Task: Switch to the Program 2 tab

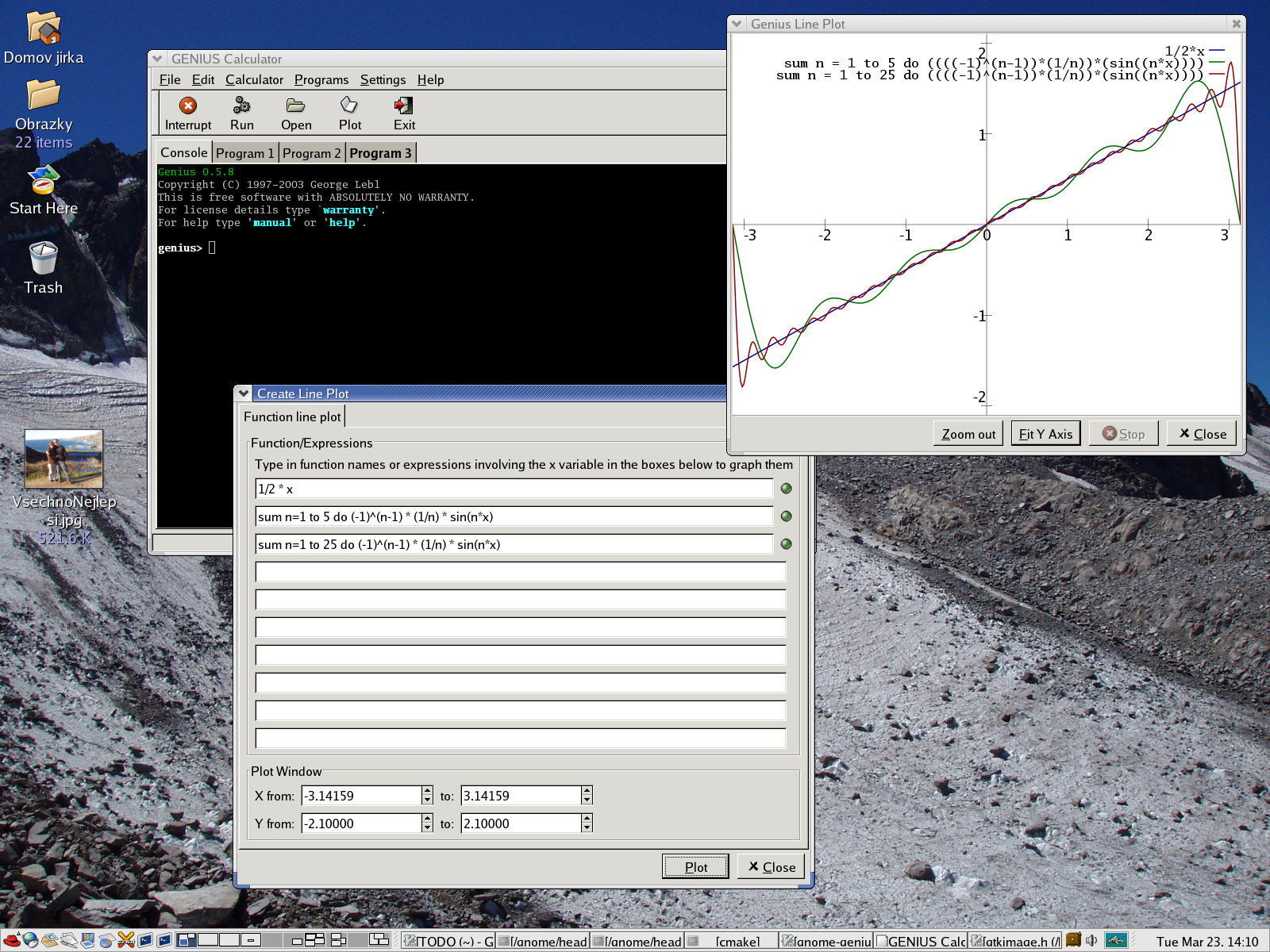Action: point(311,153)
